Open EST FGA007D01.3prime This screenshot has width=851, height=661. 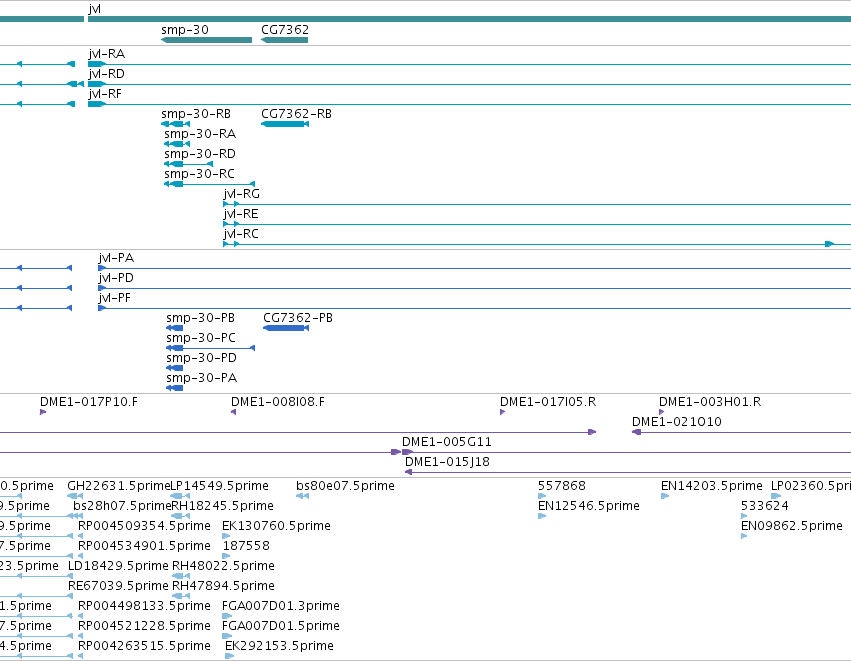tap(281, 606)
